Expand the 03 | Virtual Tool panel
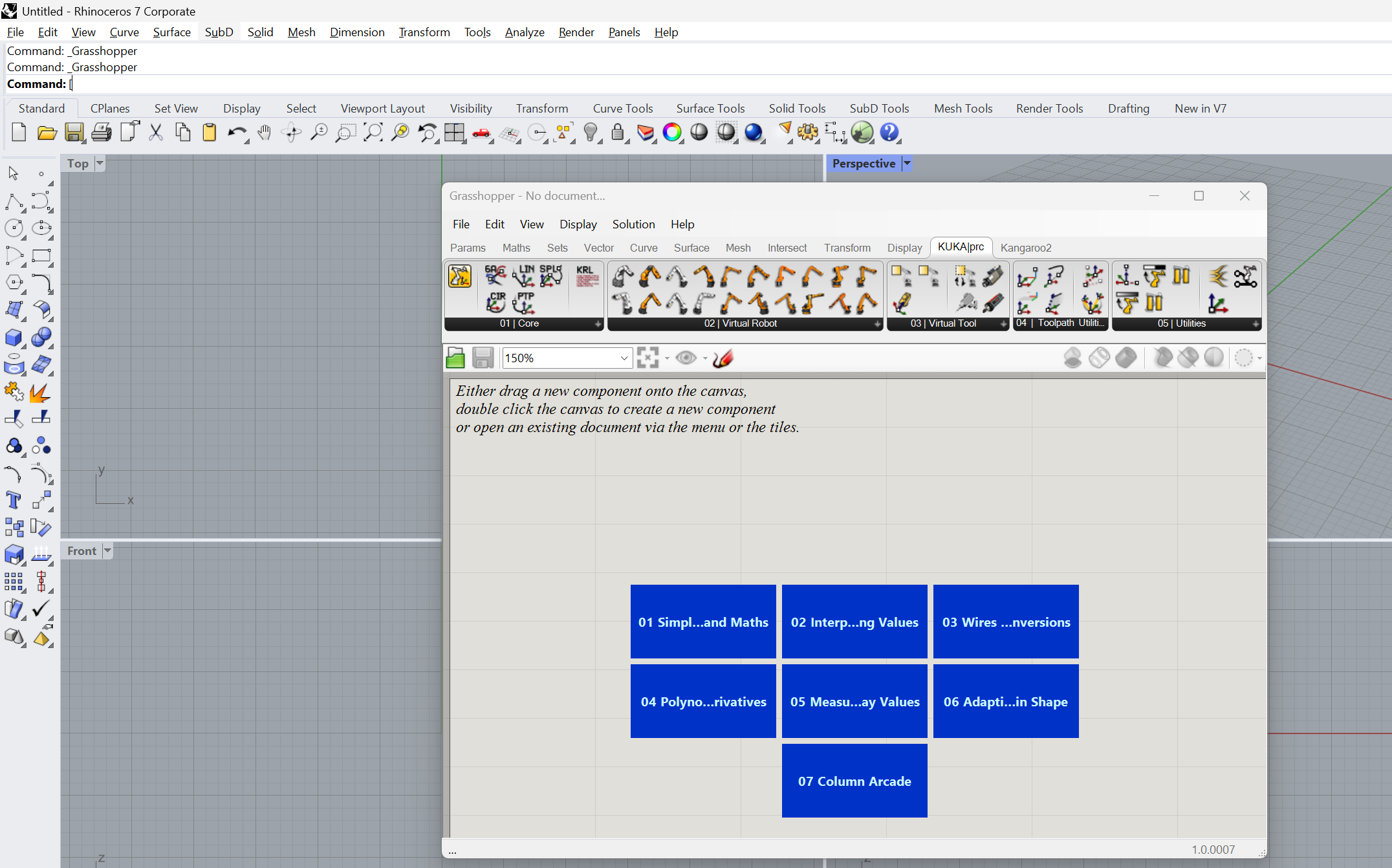 pos(1003,323)
